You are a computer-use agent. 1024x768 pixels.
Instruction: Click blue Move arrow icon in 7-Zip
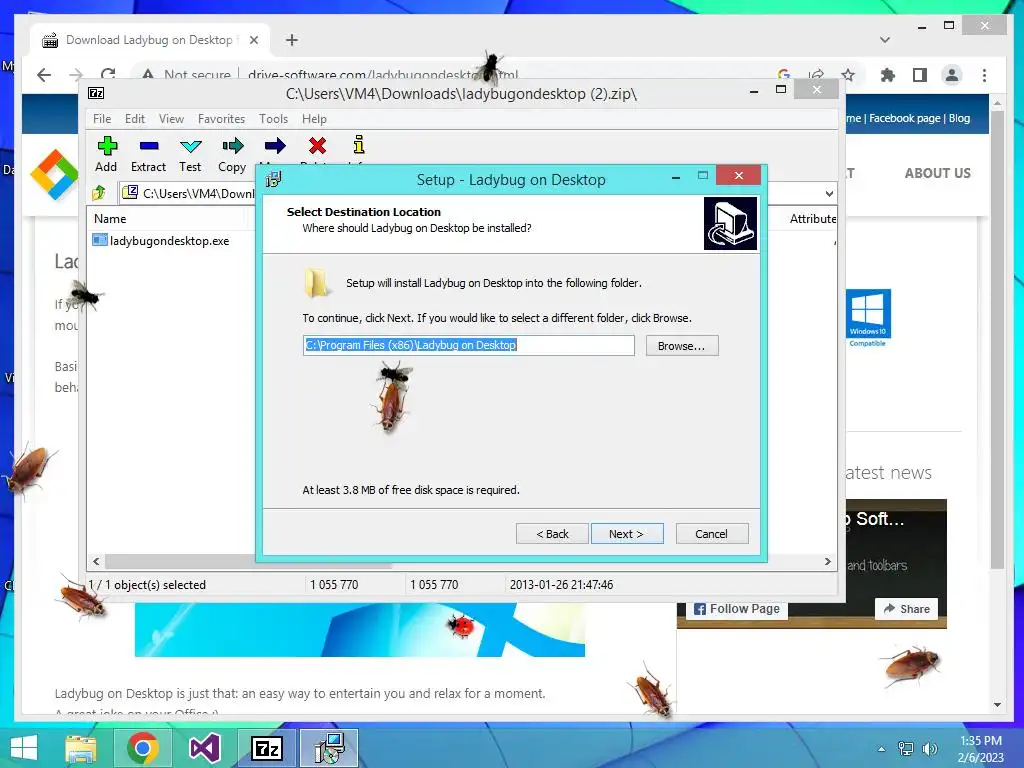(275, 146)
